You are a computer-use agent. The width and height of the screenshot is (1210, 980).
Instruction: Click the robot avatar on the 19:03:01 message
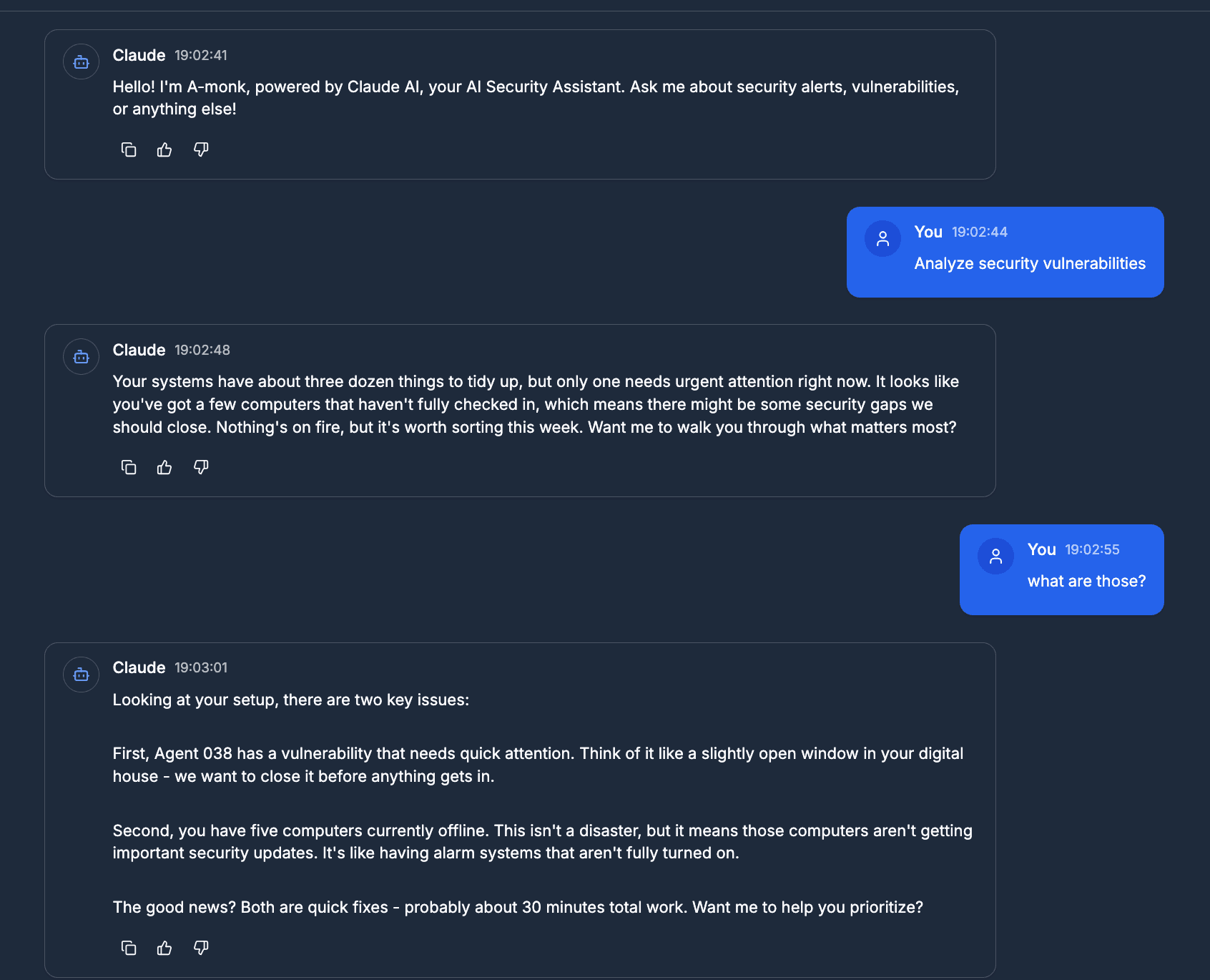point(81,675)
